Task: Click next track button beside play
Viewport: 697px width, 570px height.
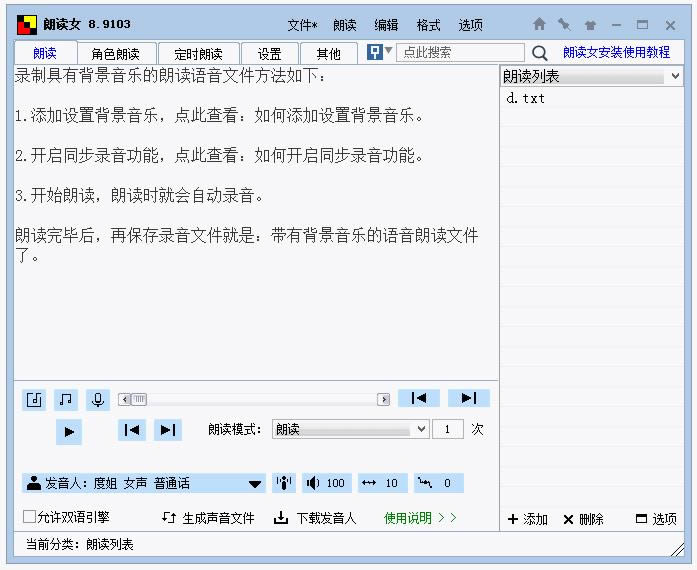Action: pos(168,430)
